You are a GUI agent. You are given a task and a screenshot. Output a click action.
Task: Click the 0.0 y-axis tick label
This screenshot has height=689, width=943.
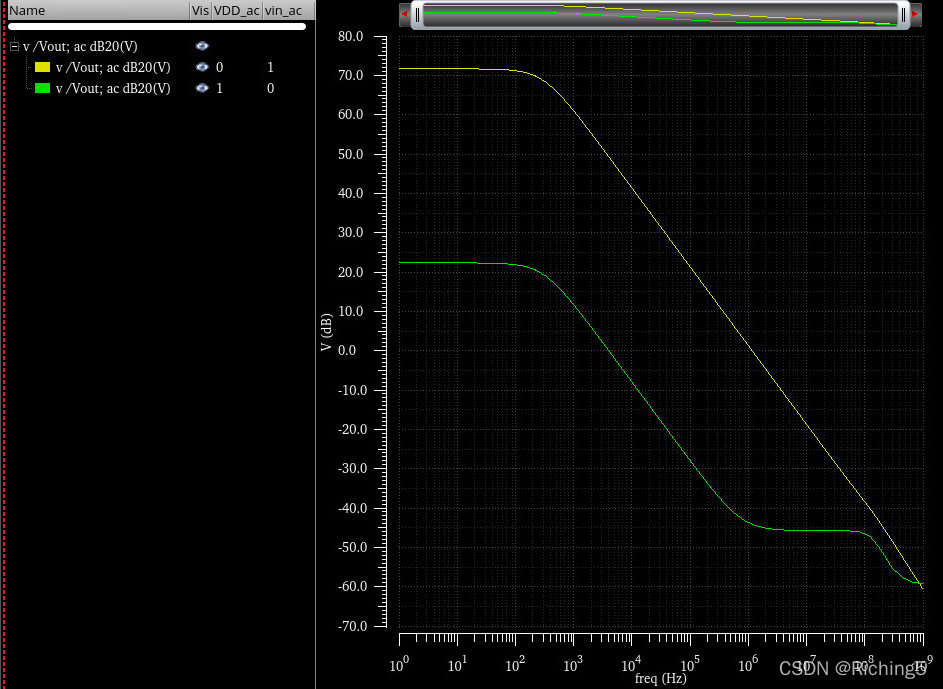[x=347, y=351]
